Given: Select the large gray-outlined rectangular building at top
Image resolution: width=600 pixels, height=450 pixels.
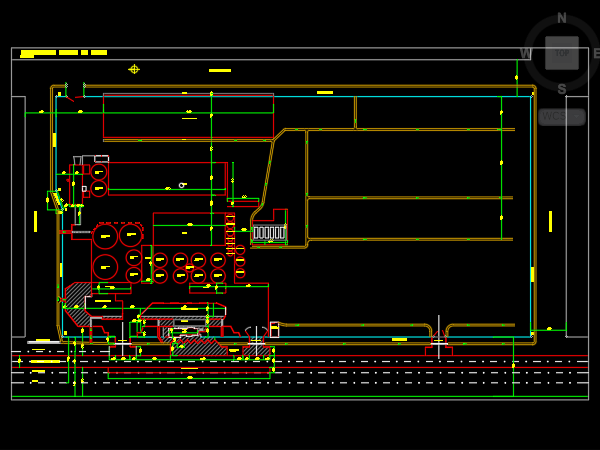Looking at the screenshot, I should (188, 116).
